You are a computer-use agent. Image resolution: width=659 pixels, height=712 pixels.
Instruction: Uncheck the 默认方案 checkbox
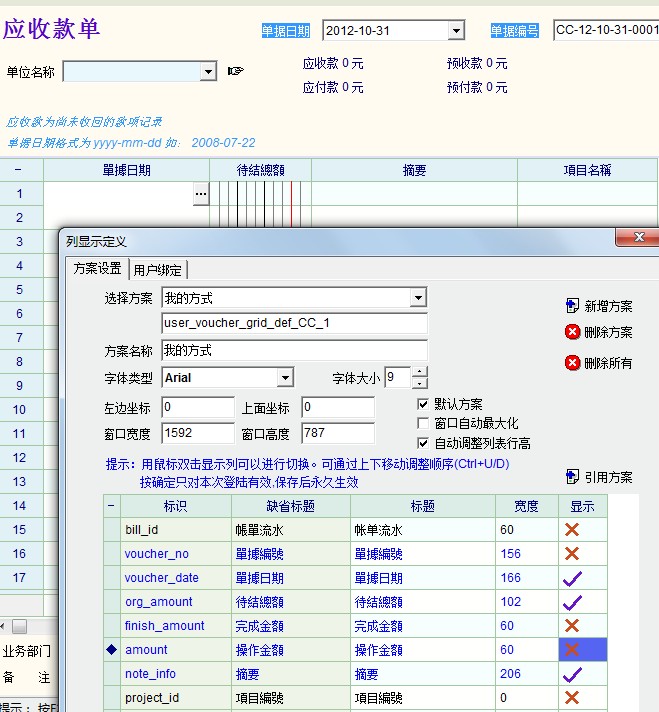pos(423,404)
